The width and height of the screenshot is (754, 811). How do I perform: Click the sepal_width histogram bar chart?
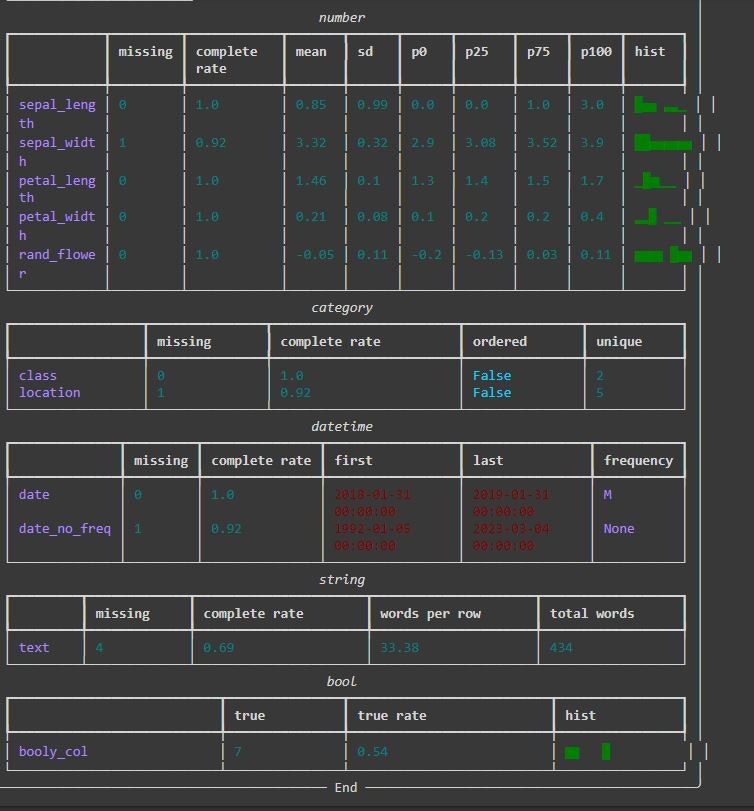pos(663,142)
